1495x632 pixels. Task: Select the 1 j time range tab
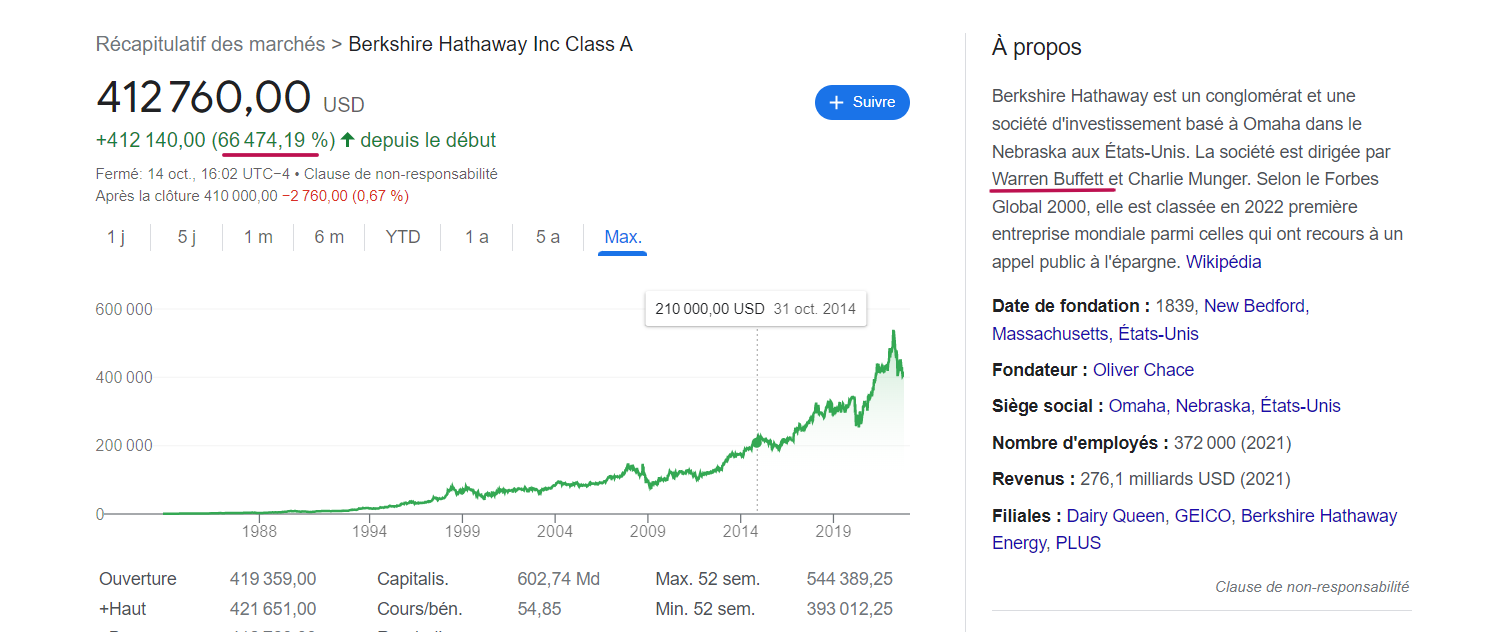(116, 237)
